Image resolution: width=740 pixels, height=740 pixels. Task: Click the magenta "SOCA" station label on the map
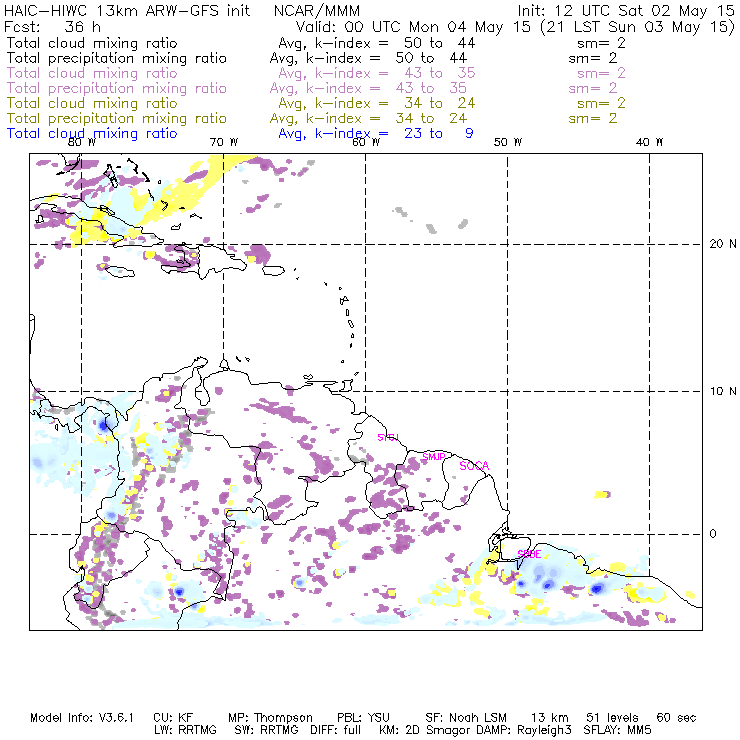474,466
